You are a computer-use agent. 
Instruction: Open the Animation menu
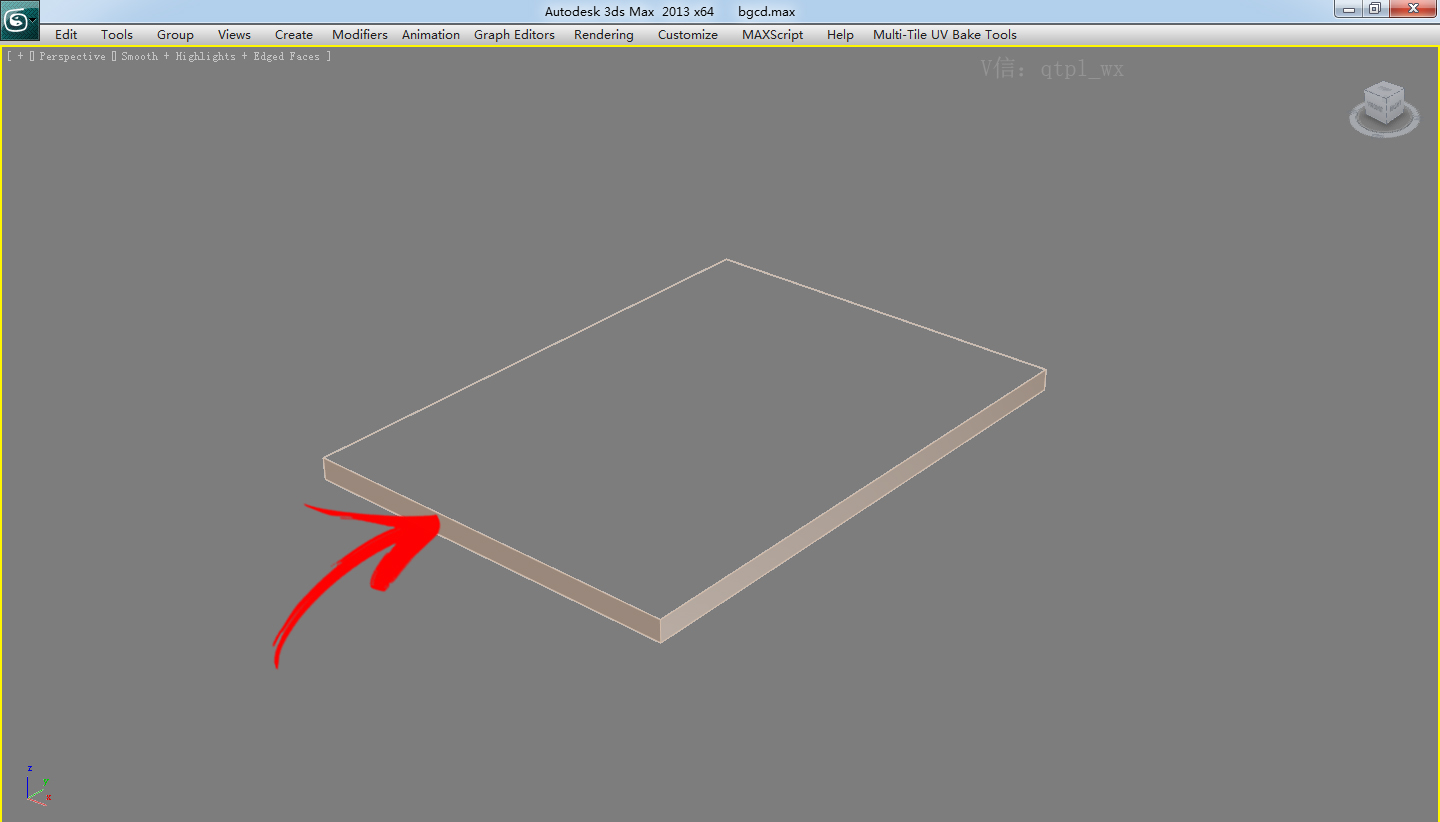coord(431,34)
